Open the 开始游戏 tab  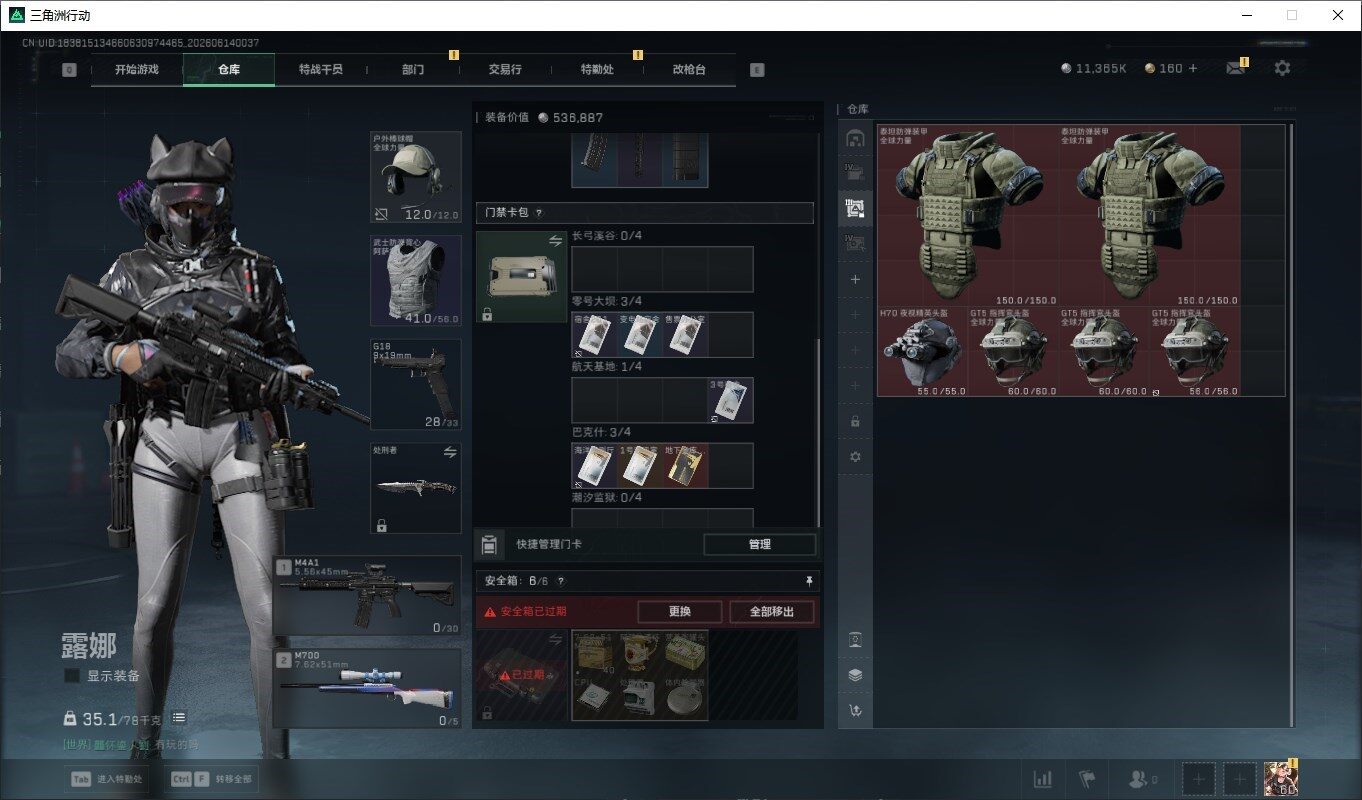pos(137,70)
